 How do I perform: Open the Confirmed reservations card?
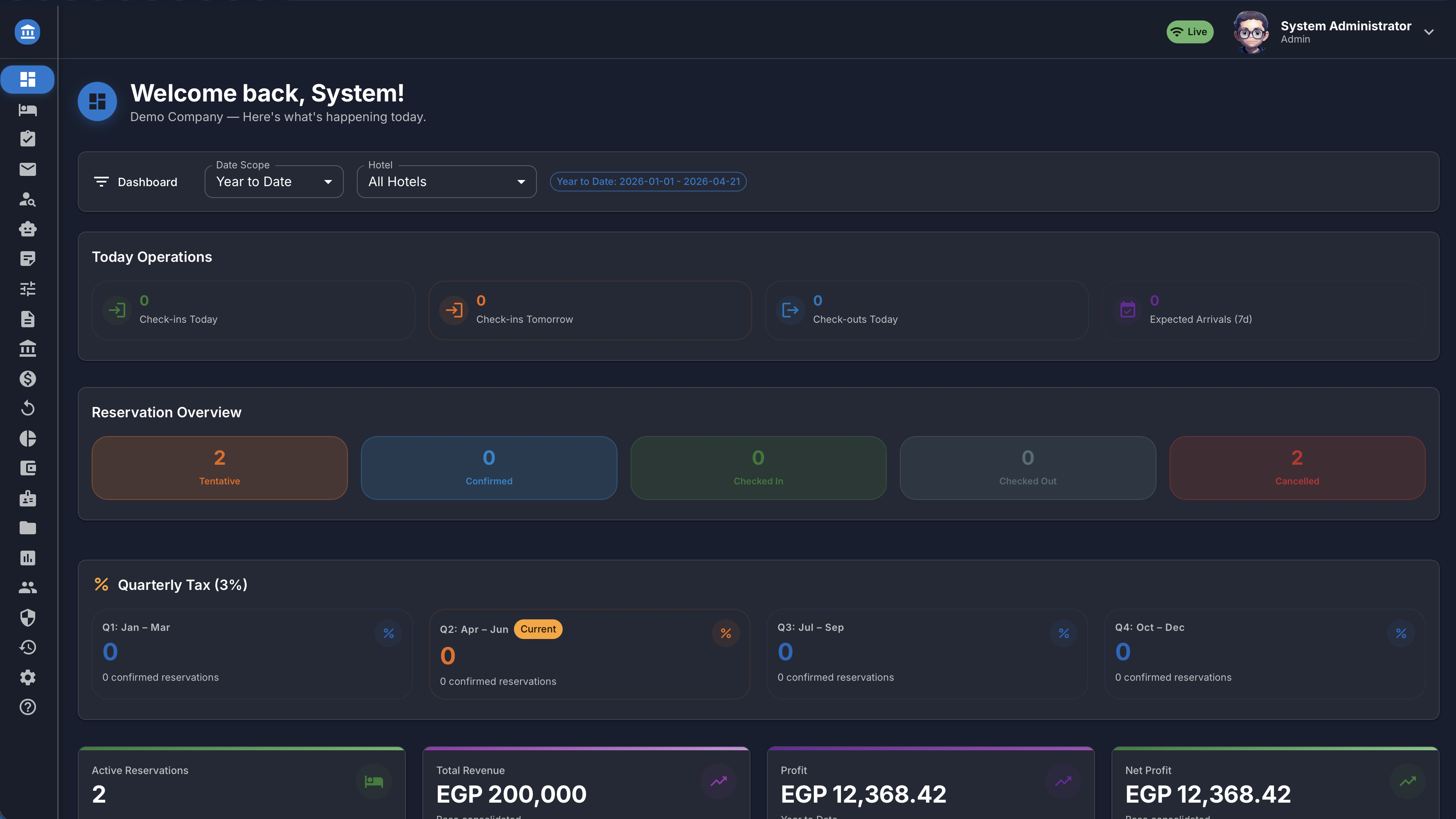click(x=489, y=468)
